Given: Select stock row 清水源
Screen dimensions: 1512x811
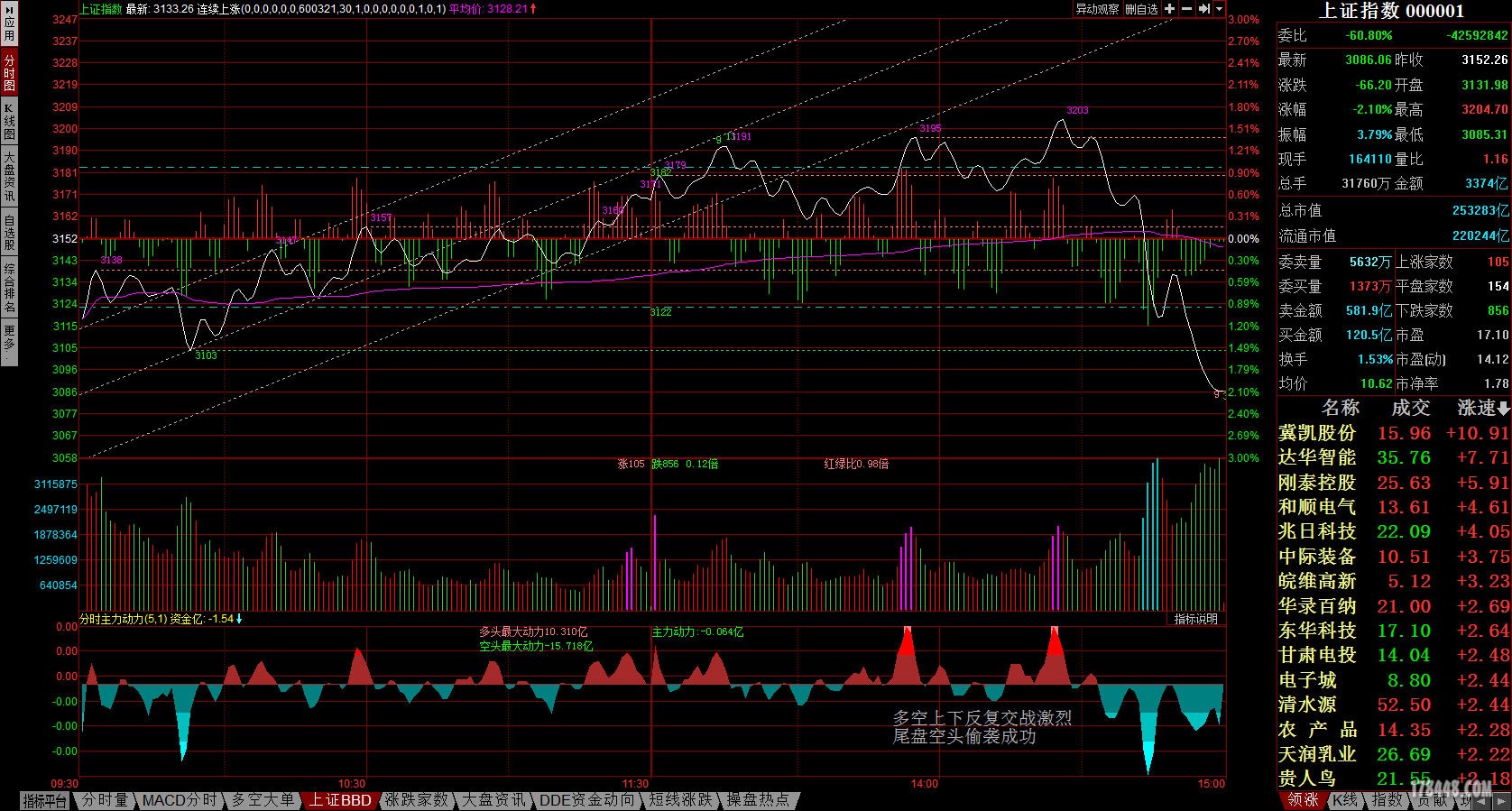Looking at the screenshot, I should pos(1394,705).
